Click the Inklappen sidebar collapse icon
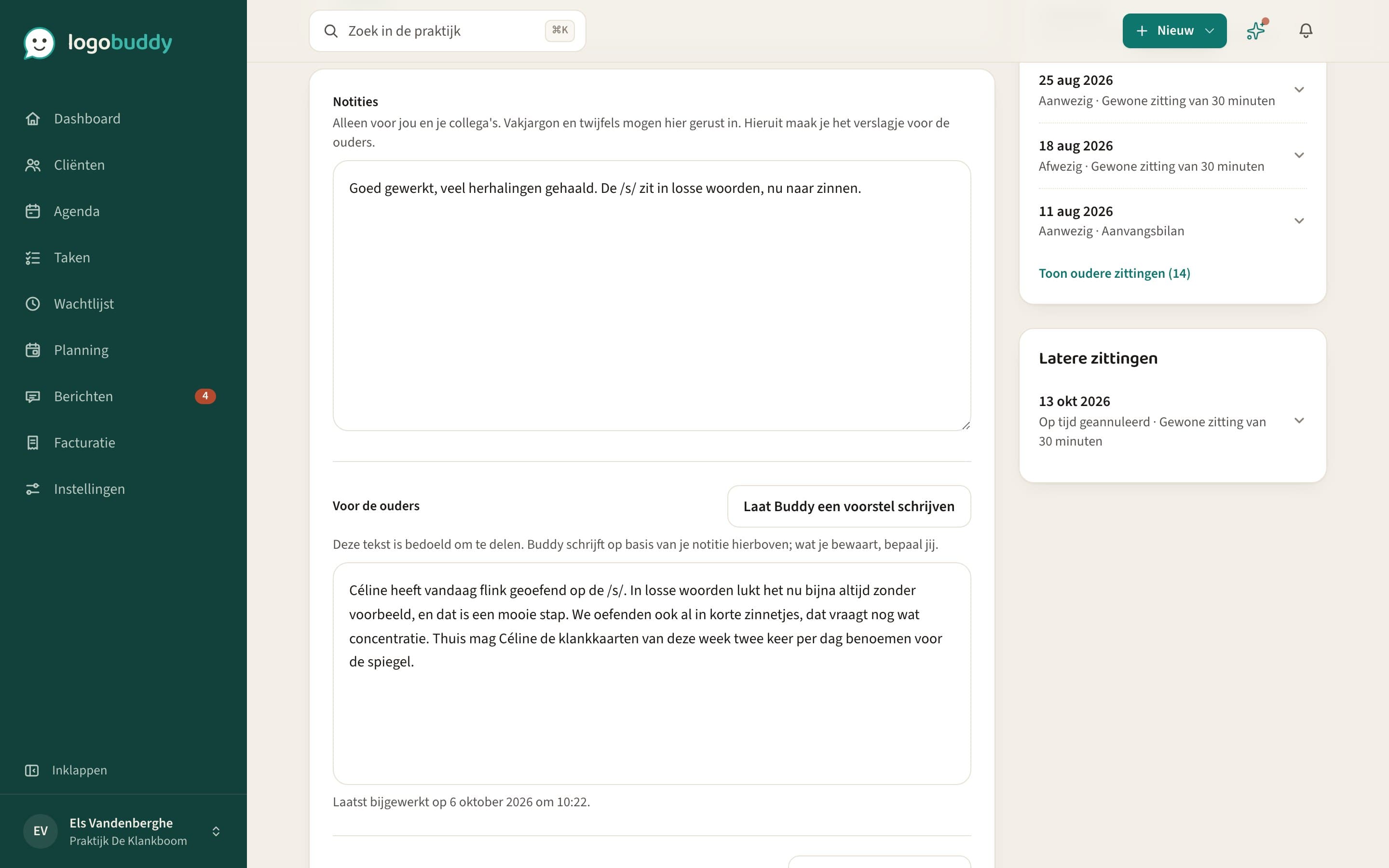Screen dimensions: 1389x868 pyautogui.click(x=31, y=771)
